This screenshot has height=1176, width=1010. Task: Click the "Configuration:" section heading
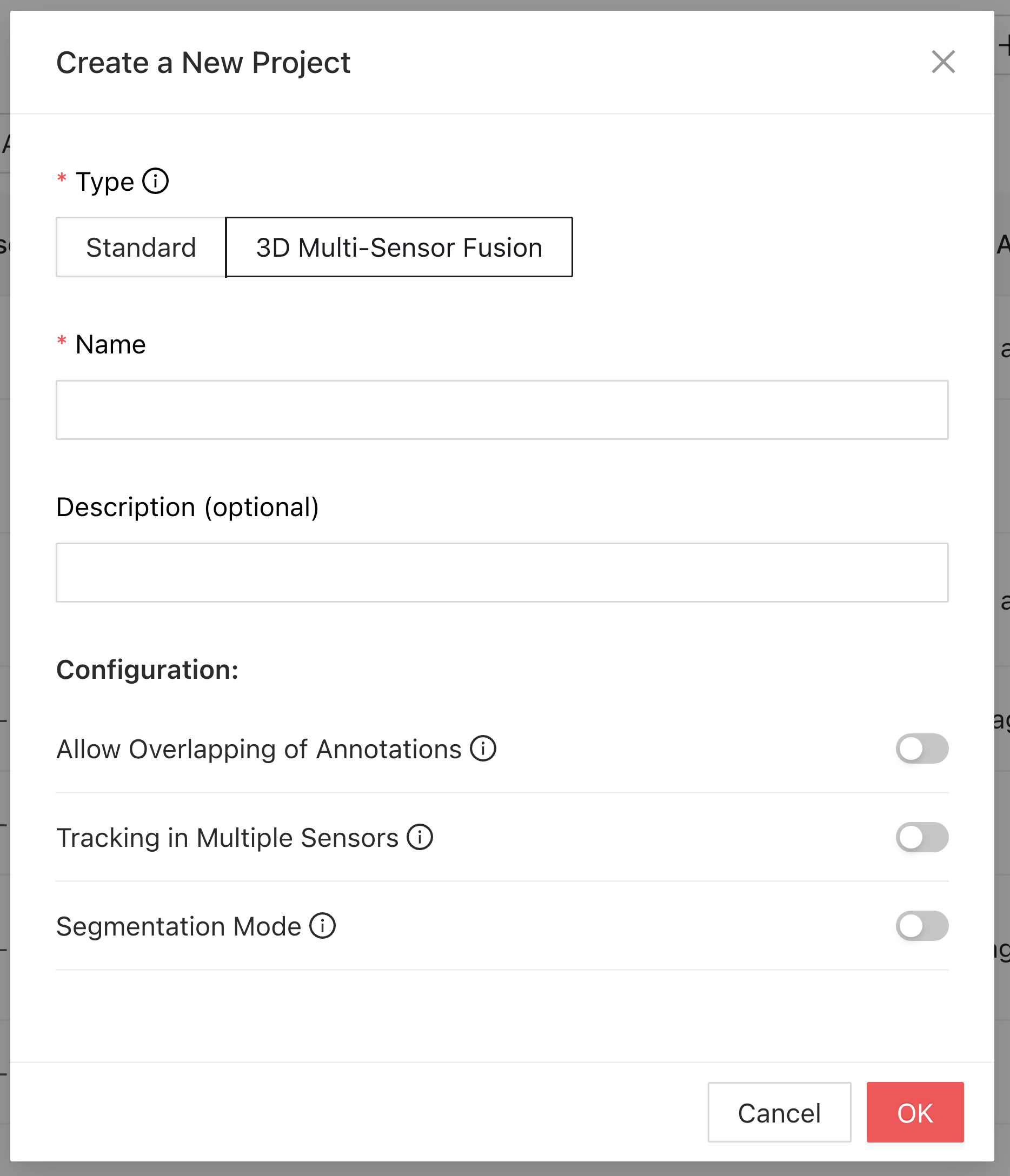pyautogui.click(x=147, y=670)
